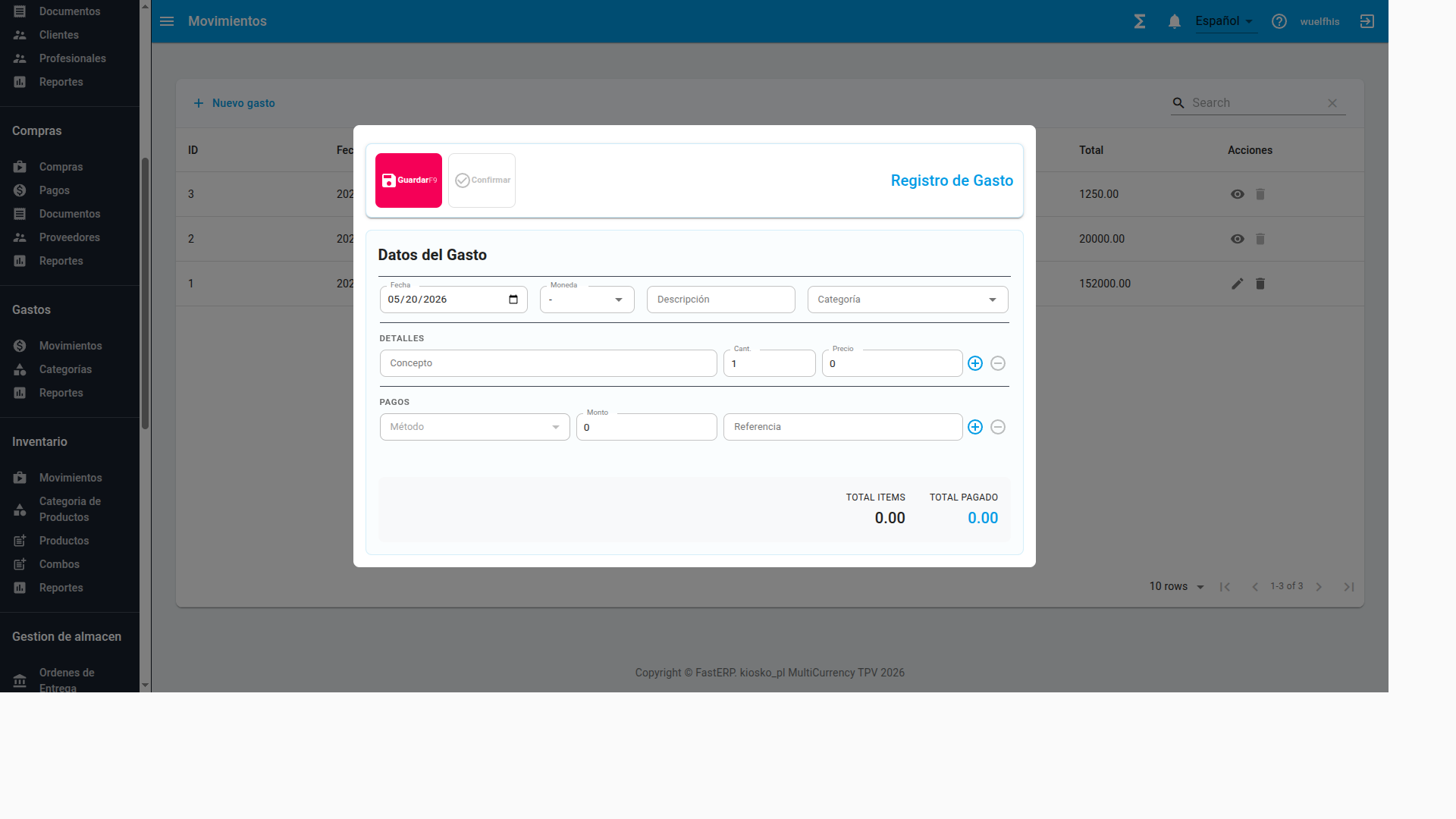Screen dimensions: 1456x819
Task: Add a payment row with plus icon
Action: (975, 427)
